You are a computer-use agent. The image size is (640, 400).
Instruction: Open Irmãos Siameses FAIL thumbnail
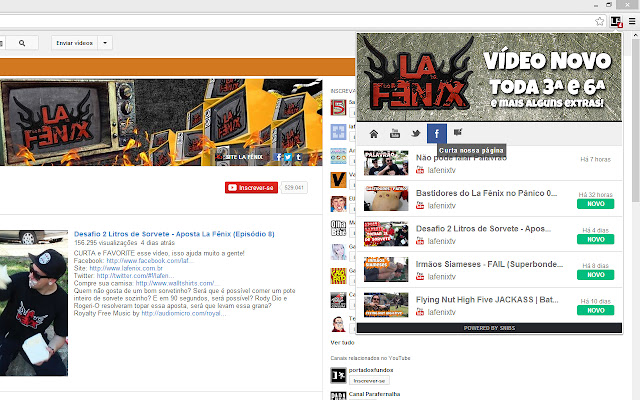click(x=386, y=269)
